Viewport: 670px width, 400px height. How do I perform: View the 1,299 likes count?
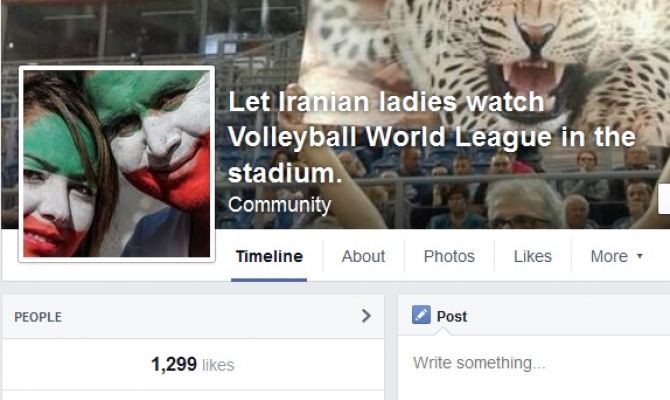point(193,365)
